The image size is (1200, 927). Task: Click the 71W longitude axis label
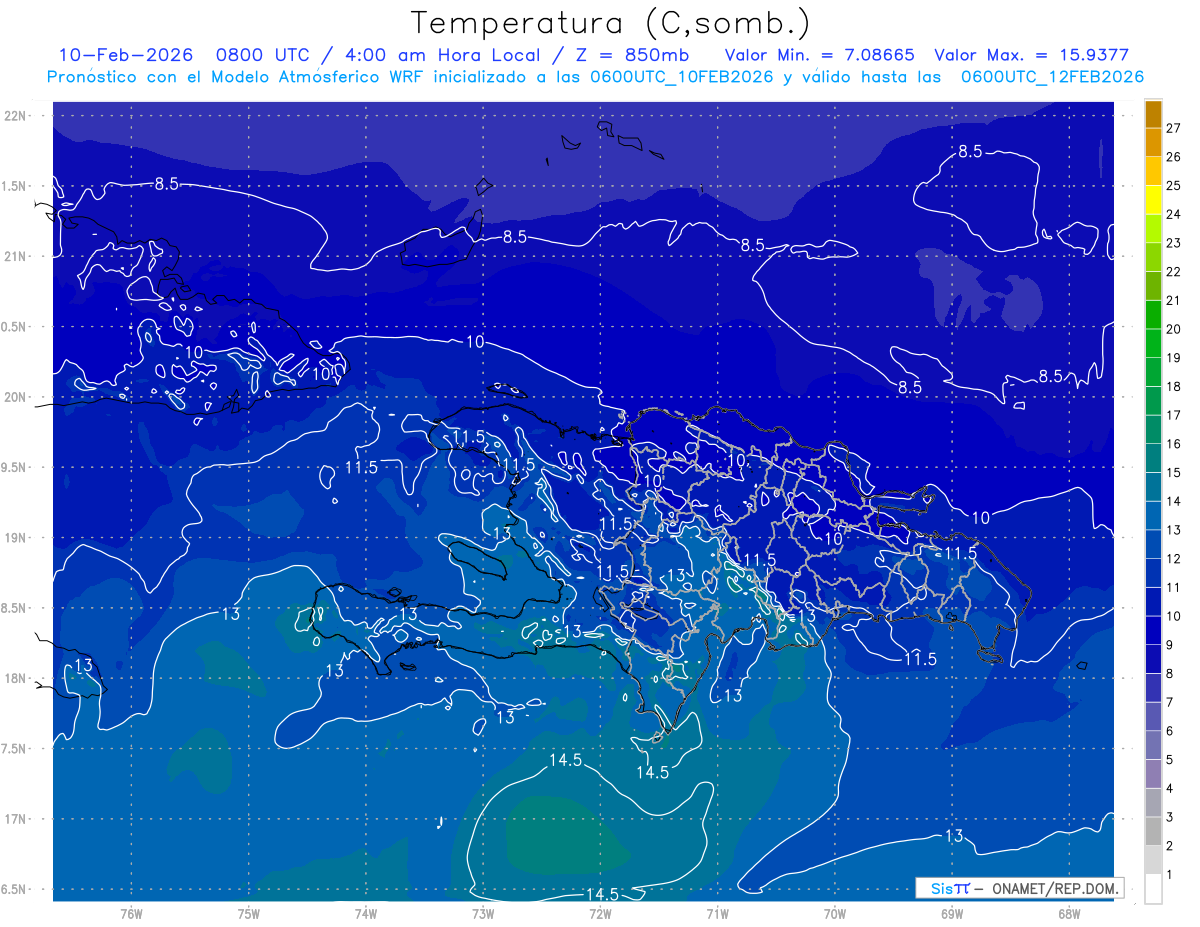coord(717,913)
